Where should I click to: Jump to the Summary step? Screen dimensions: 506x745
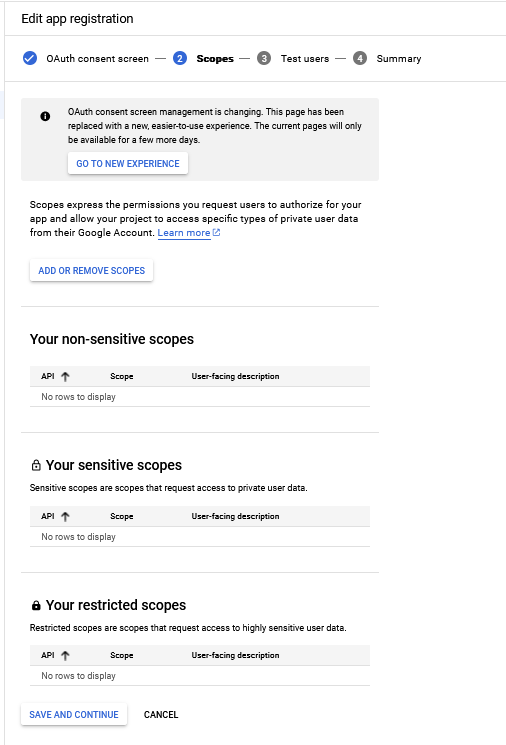399,58
